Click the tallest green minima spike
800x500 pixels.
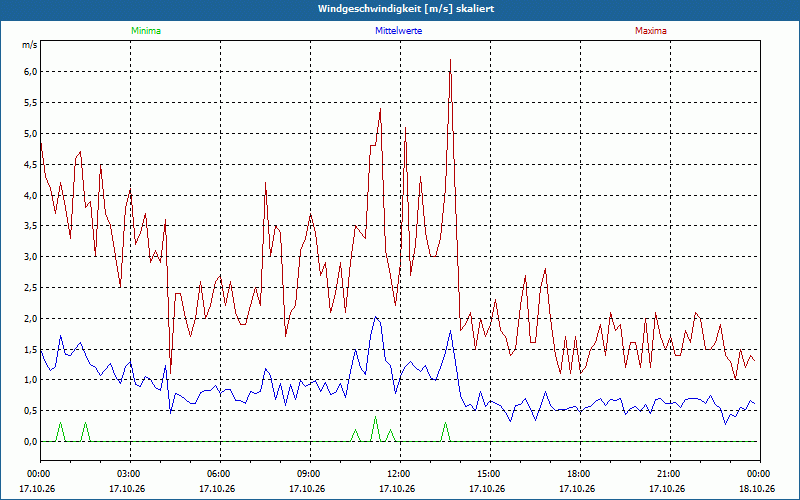pyautogui.click(x=376, y=417)
